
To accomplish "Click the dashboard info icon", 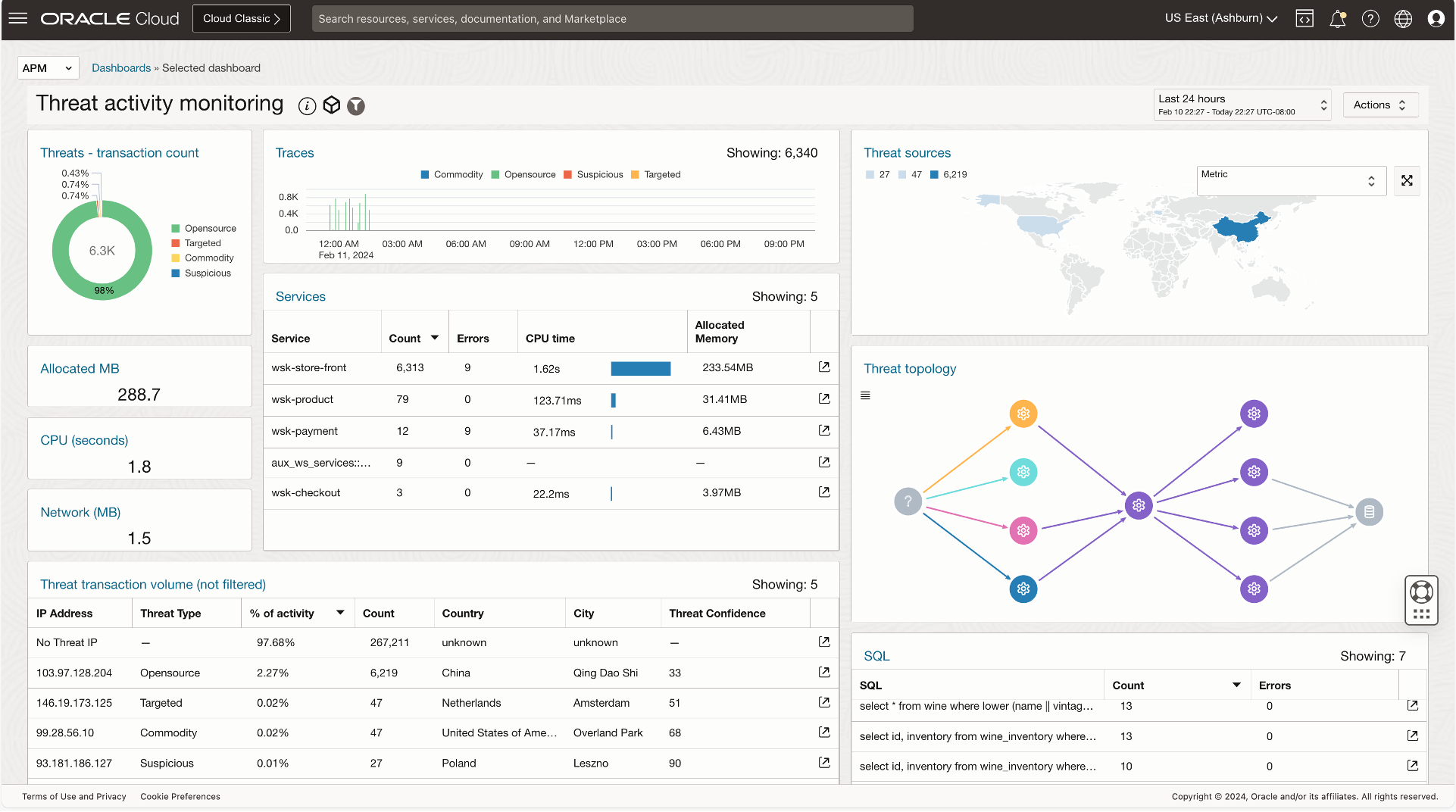I will (307, 106).
